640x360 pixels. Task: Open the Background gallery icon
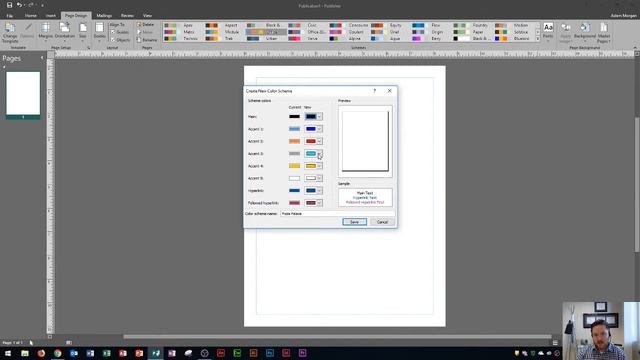pos(584,31)
